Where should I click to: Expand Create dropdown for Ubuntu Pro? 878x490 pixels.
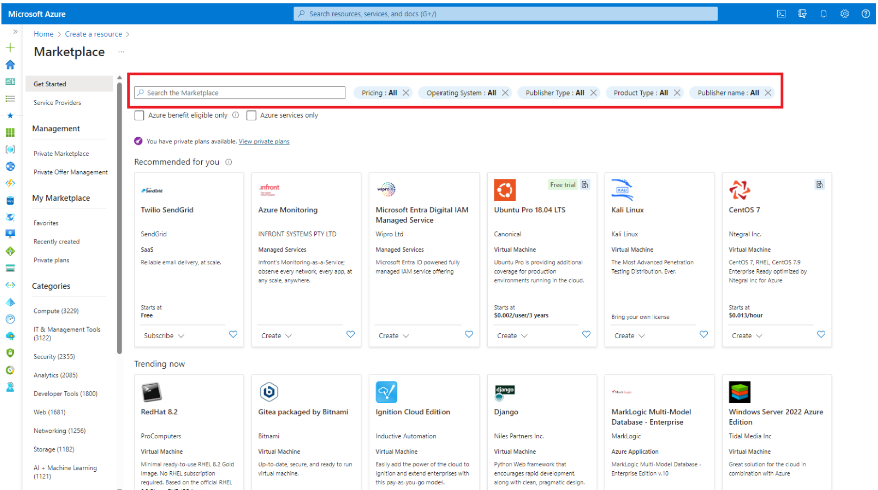coord(512,335)
